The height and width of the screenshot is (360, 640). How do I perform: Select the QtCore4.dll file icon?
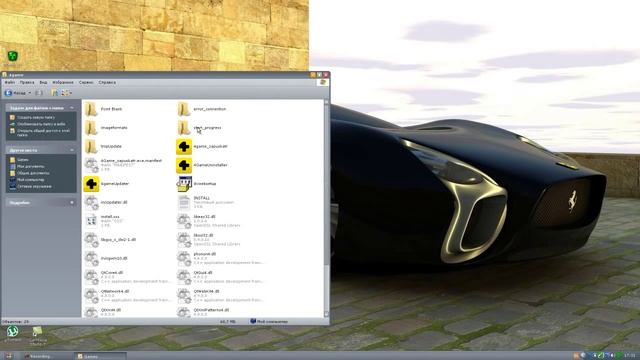click(91, 277)
